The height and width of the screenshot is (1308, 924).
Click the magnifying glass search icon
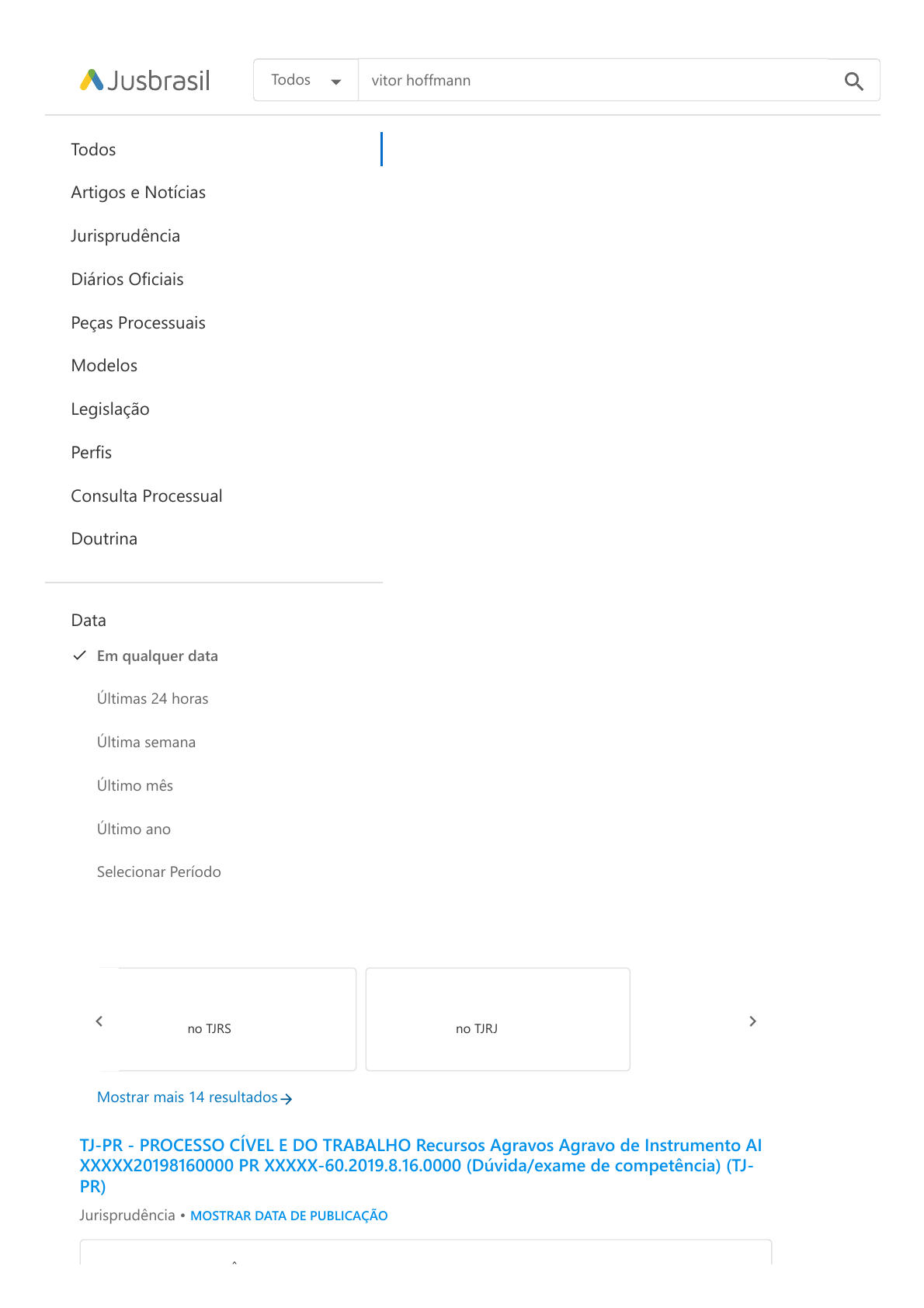[x=853, y=81]
